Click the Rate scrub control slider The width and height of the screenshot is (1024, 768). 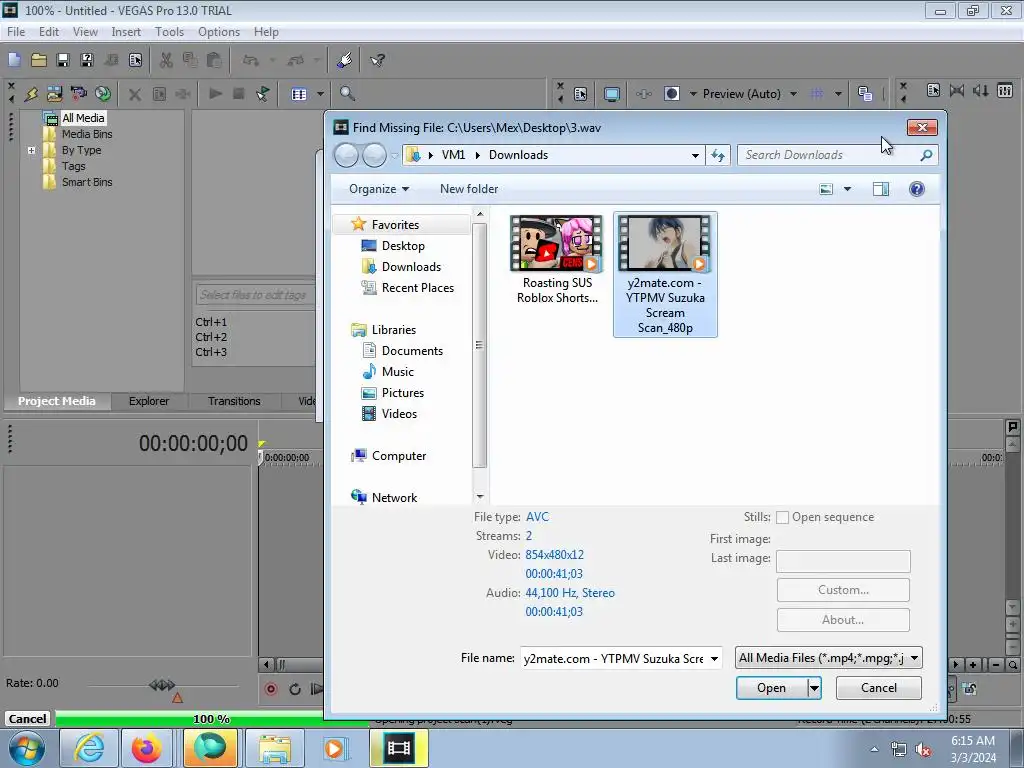(162, 685)
